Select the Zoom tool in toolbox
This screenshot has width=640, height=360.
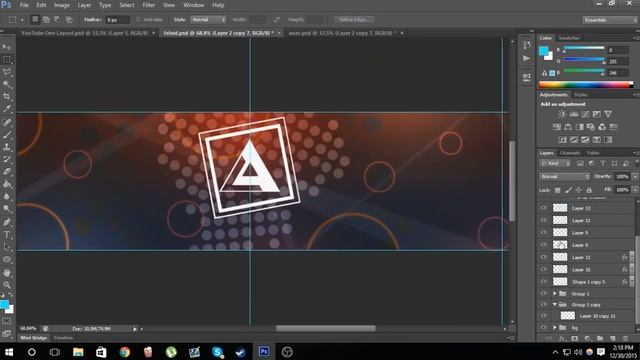[x=7, y=285]
